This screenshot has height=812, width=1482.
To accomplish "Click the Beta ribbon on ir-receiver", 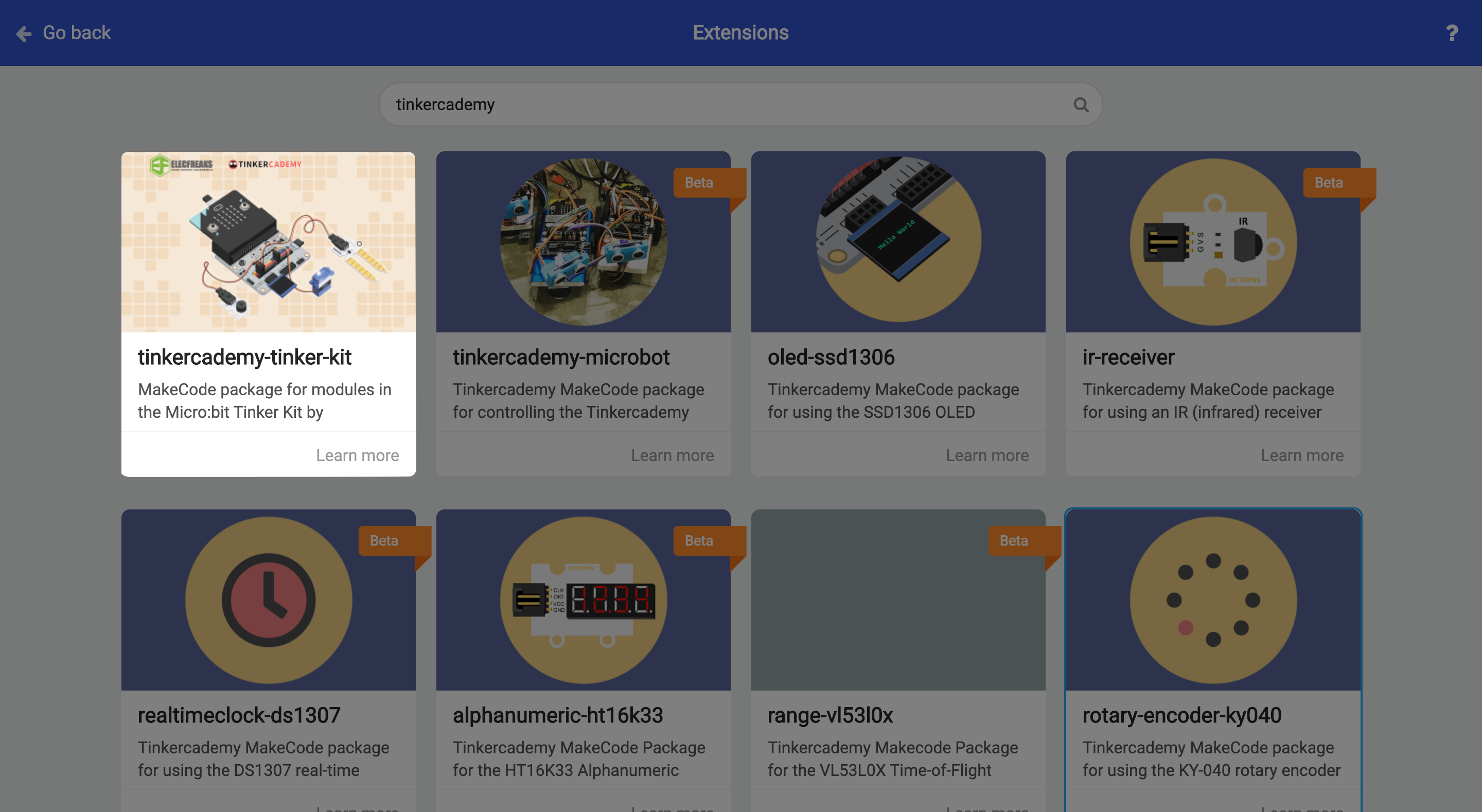I will pyautogui.click(x=1328, y=183).
